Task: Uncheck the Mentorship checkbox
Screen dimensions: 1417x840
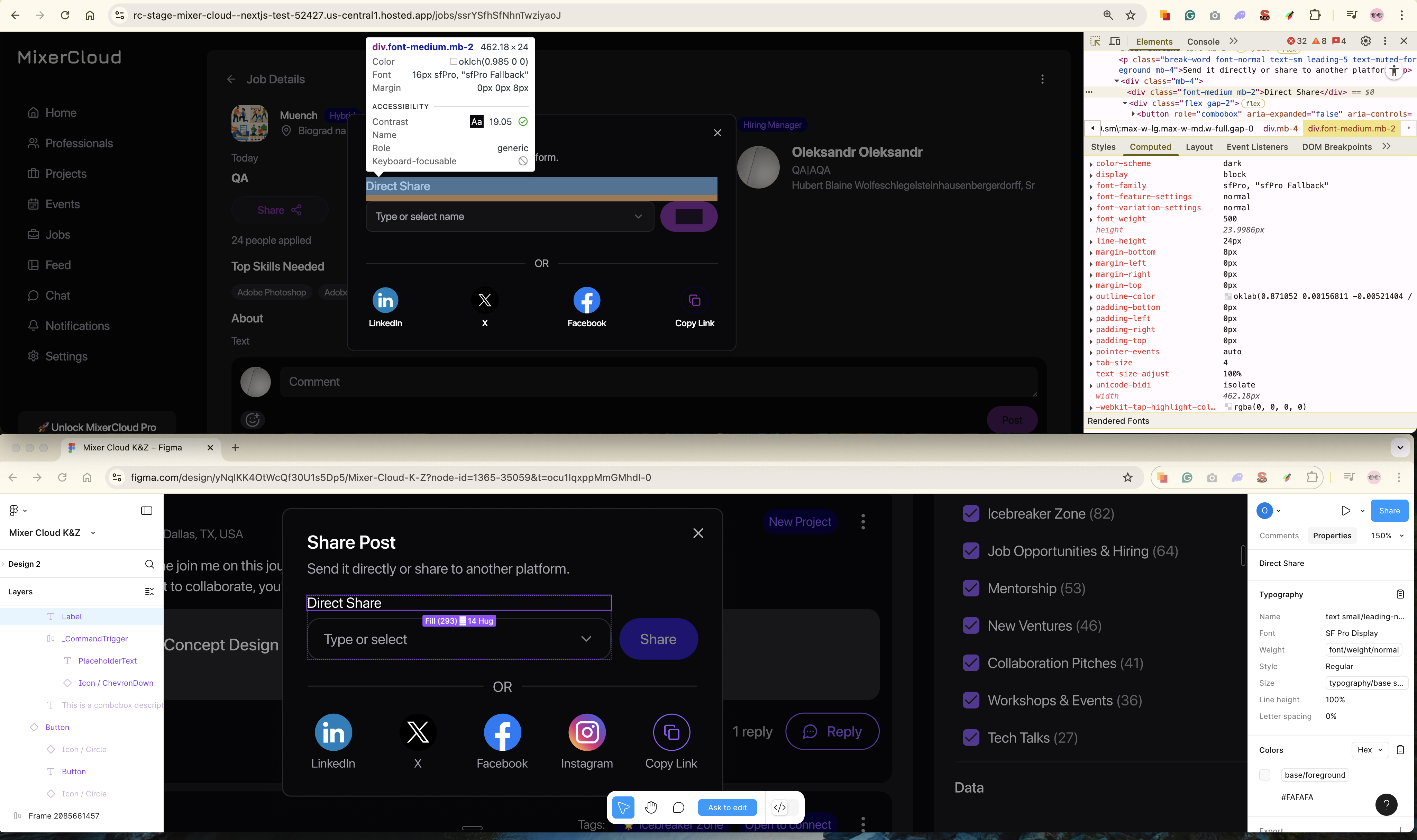Action: (x=971, y=588)
